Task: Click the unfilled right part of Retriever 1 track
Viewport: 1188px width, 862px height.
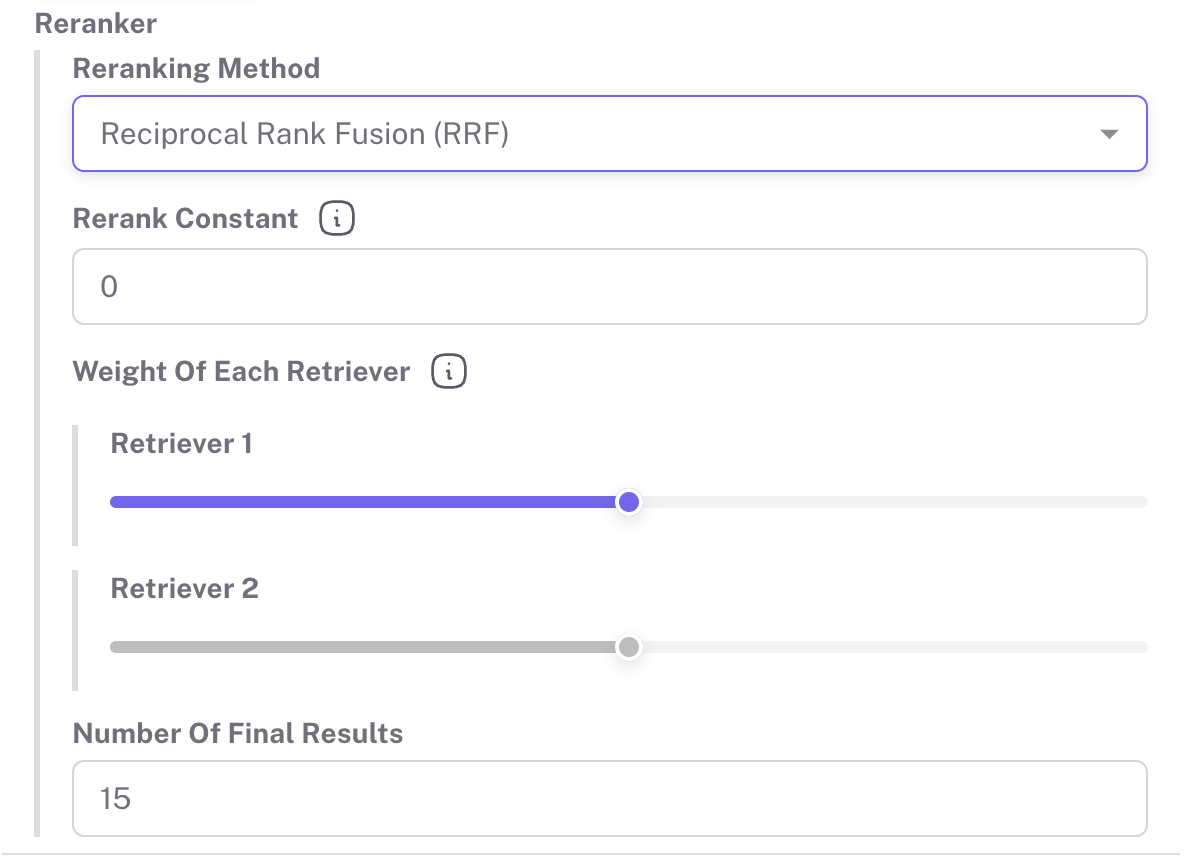Action: (890, 502)
